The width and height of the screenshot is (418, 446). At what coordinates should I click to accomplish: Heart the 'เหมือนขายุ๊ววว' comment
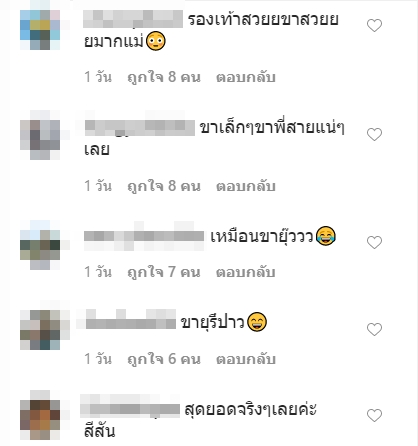click(x=374, y=242)
